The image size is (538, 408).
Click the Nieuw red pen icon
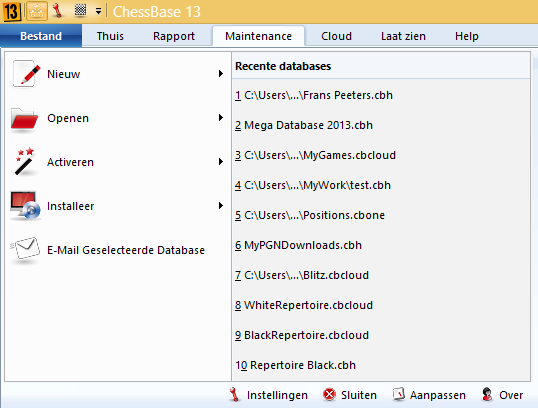[26, 74]
